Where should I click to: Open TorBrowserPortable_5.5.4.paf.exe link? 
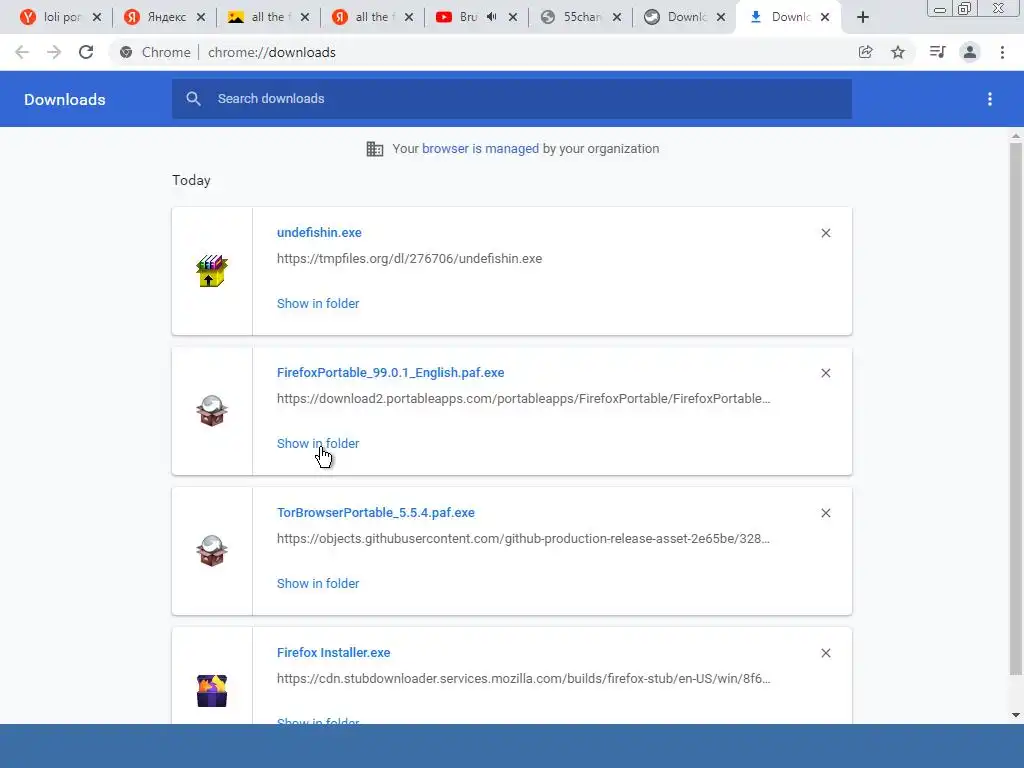point(376,513)
